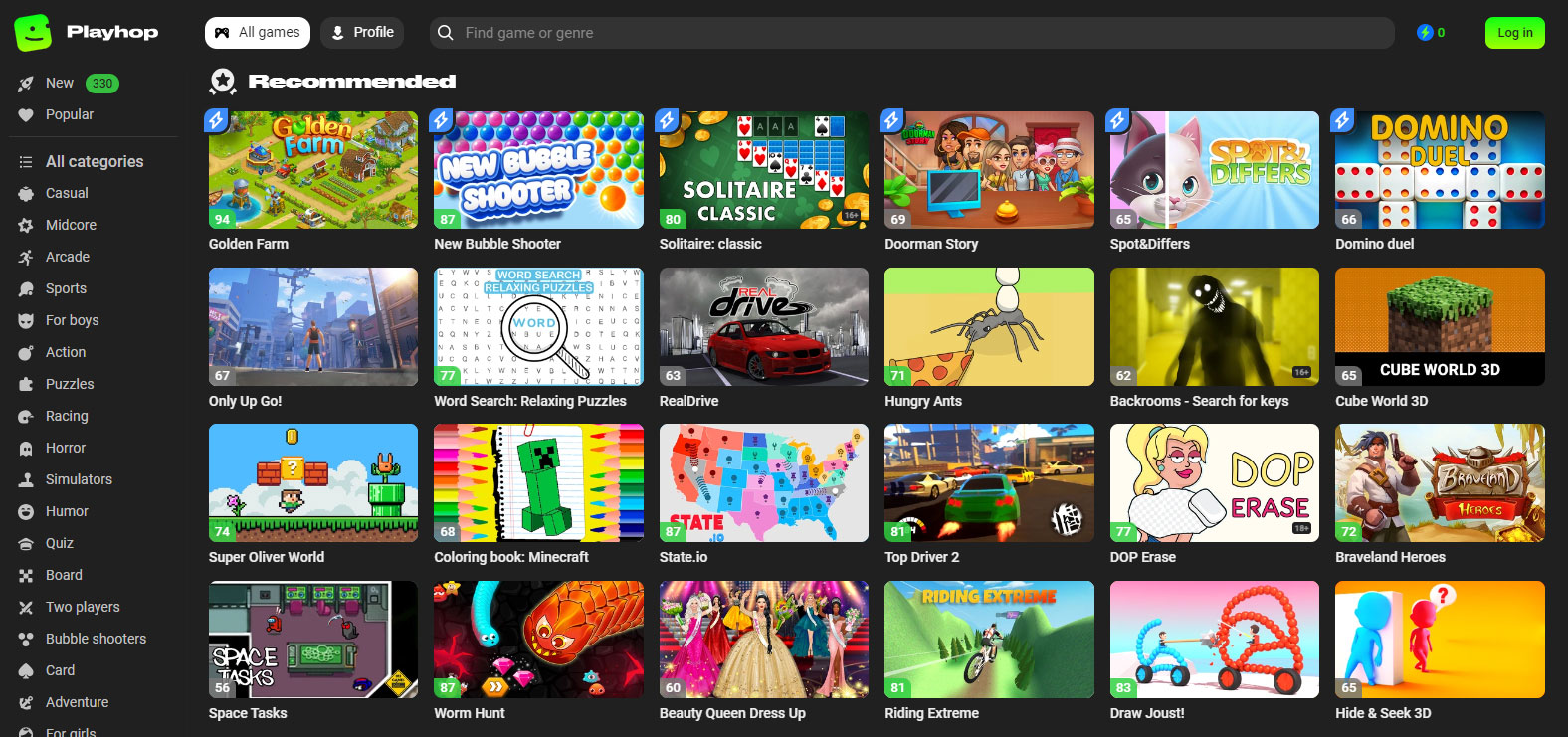This screenshot has width=1568, height=737.
Task: Click the Midcore gear icon
Action: point(26,226)
